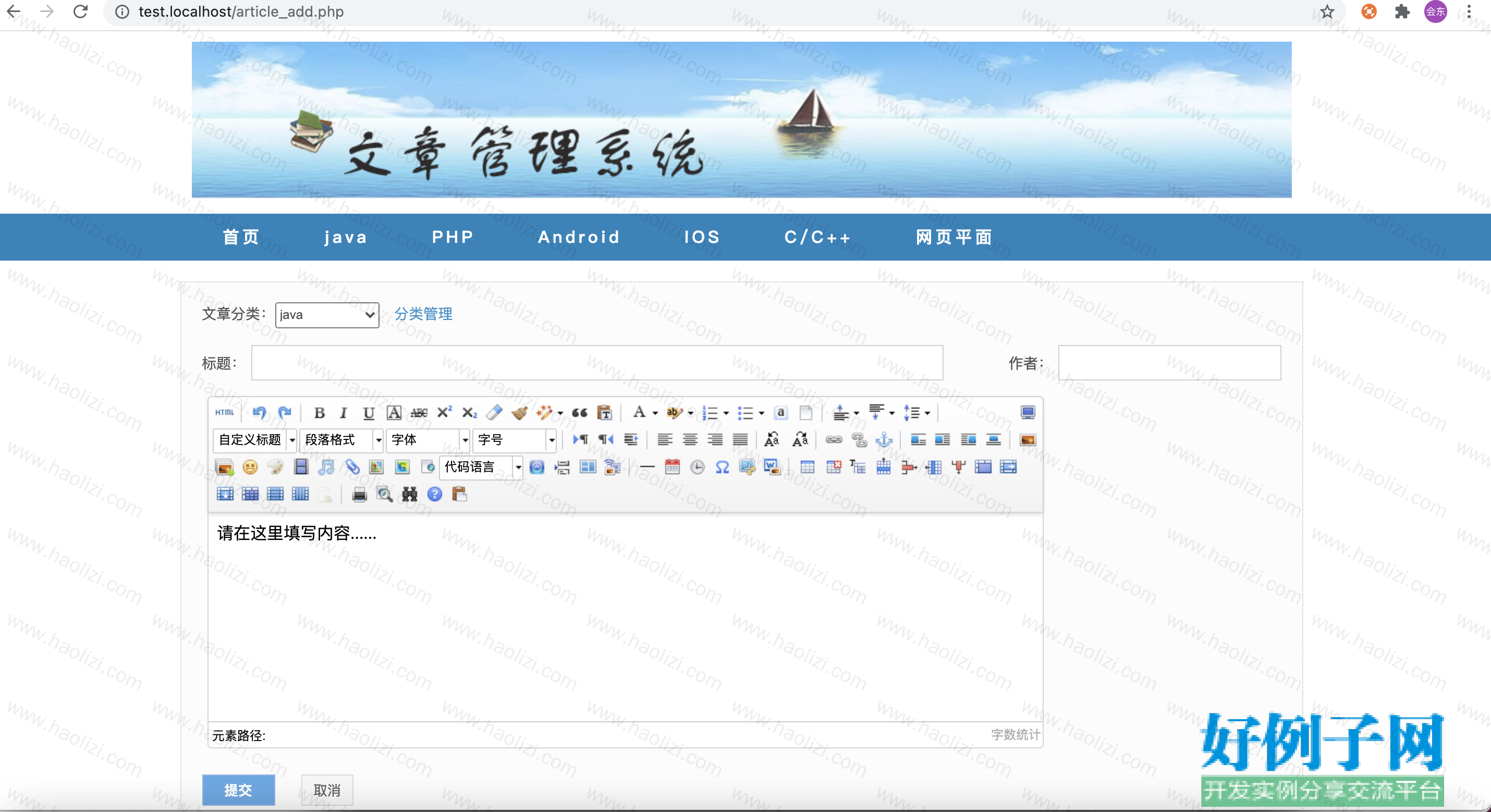Screen dimensions: 1491x812
Task: Expand the 自定义标题 dropdown
Action: pyautogui.click(x=292, y=440)
